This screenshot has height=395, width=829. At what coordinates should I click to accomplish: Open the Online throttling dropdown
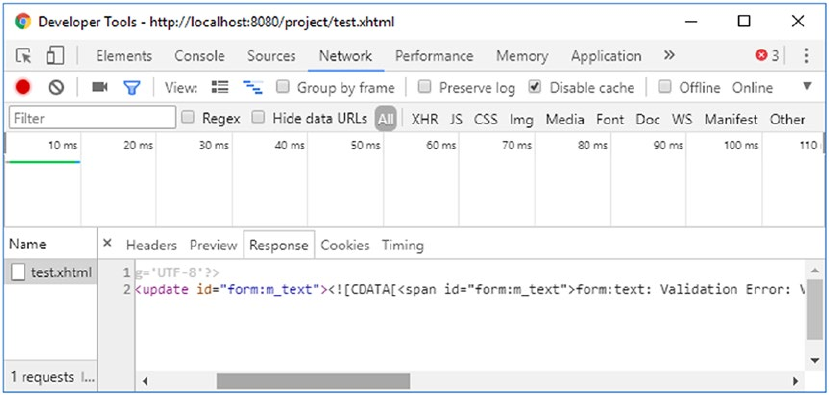click(x=752, y=88)
